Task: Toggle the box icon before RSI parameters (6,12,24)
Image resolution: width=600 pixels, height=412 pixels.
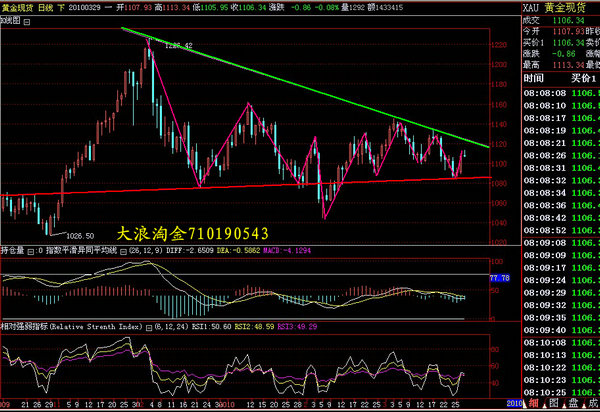Action: [x=149, y=328]
